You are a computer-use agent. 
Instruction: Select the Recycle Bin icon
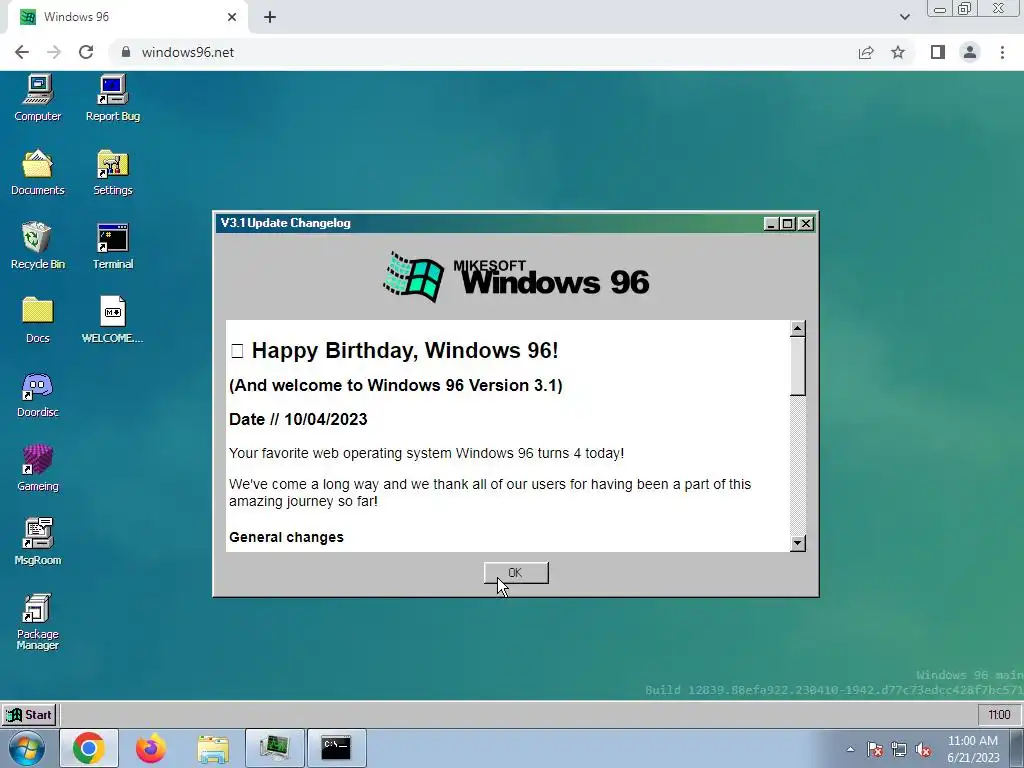(37, 246)
